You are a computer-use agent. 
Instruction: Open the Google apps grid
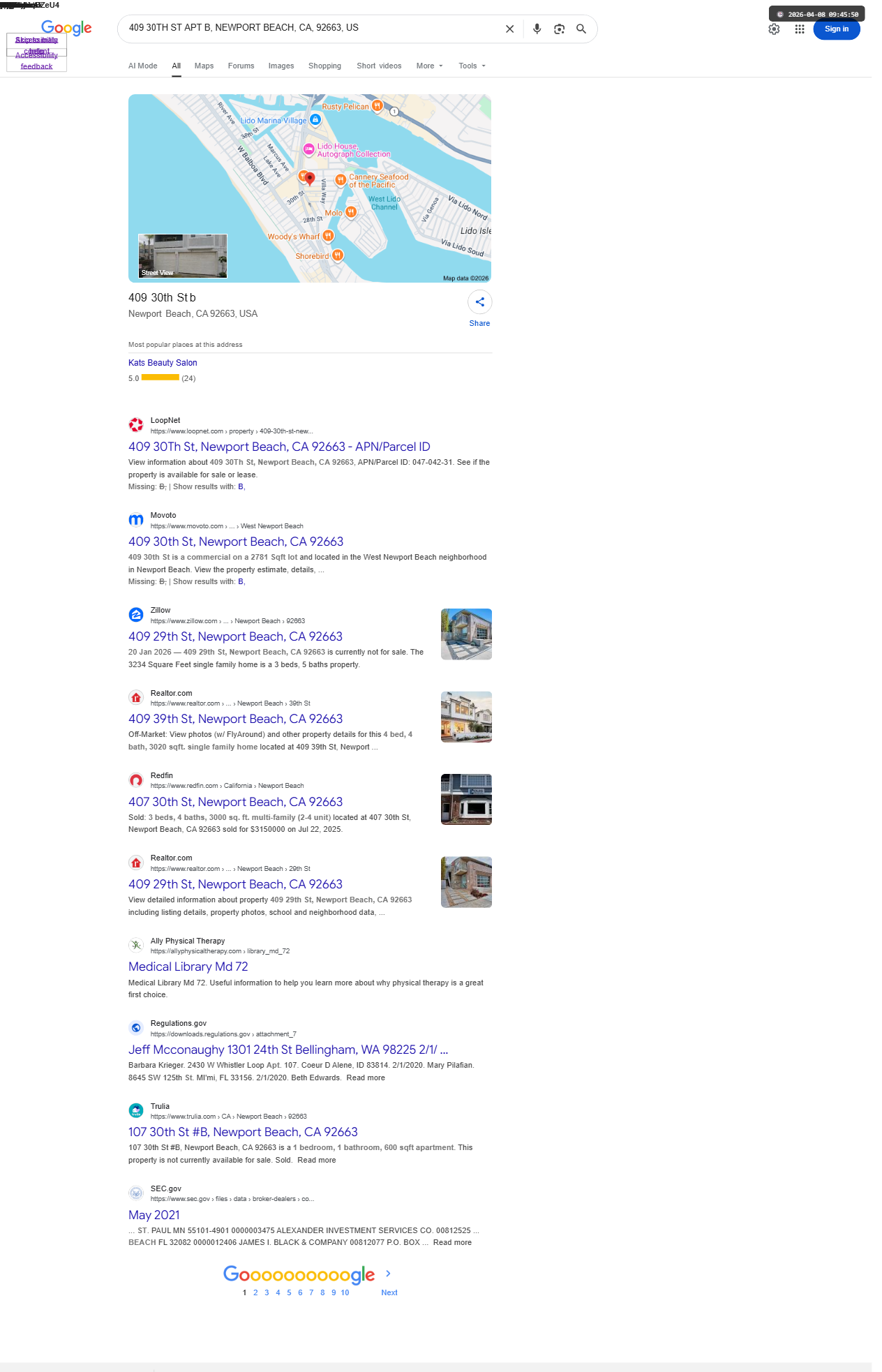pos(800,29)
